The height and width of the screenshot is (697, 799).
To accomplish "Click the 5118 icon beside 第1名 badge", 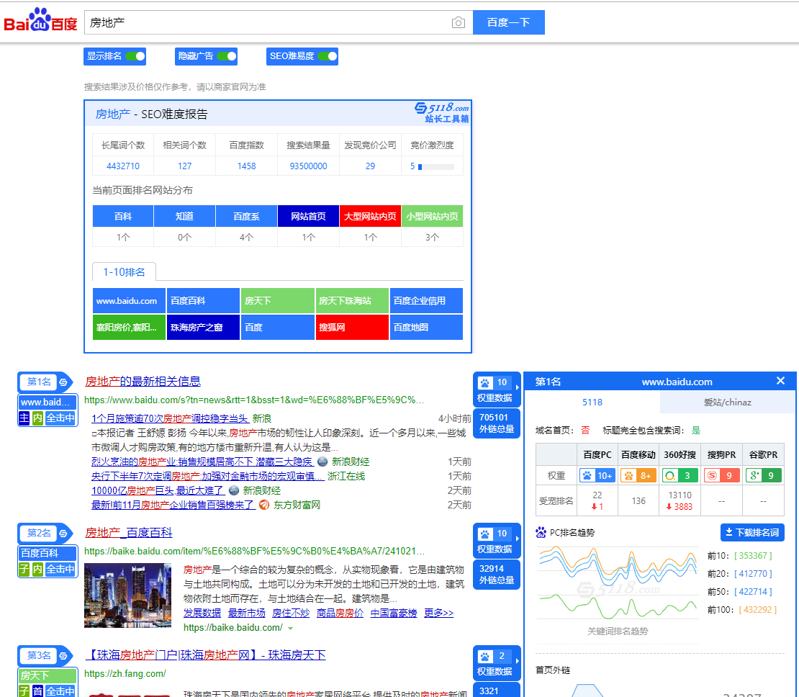I will (x=63, y=382).
